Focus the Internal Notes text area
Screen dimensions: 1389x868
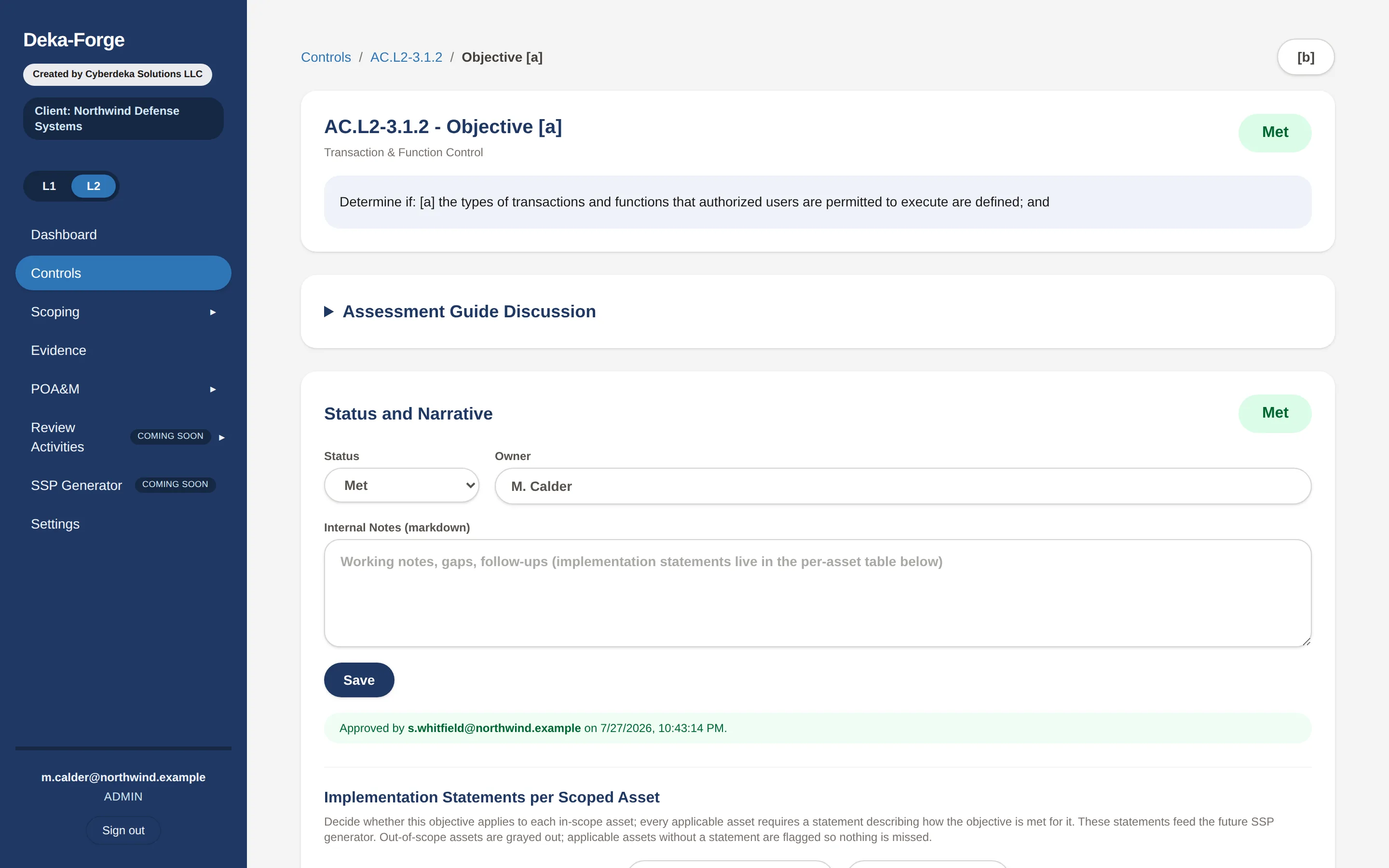click(x=818, y=593)
